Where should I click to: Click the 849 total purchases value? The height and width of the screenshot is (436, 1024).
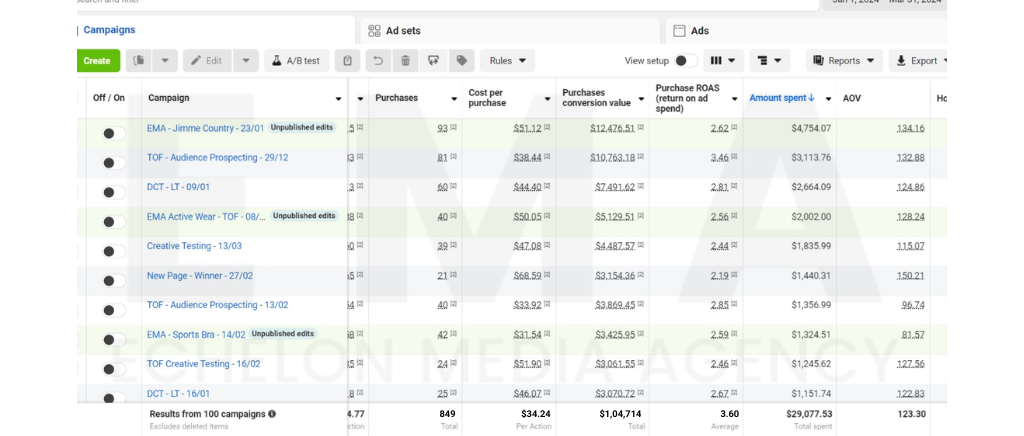click(447, 414)
